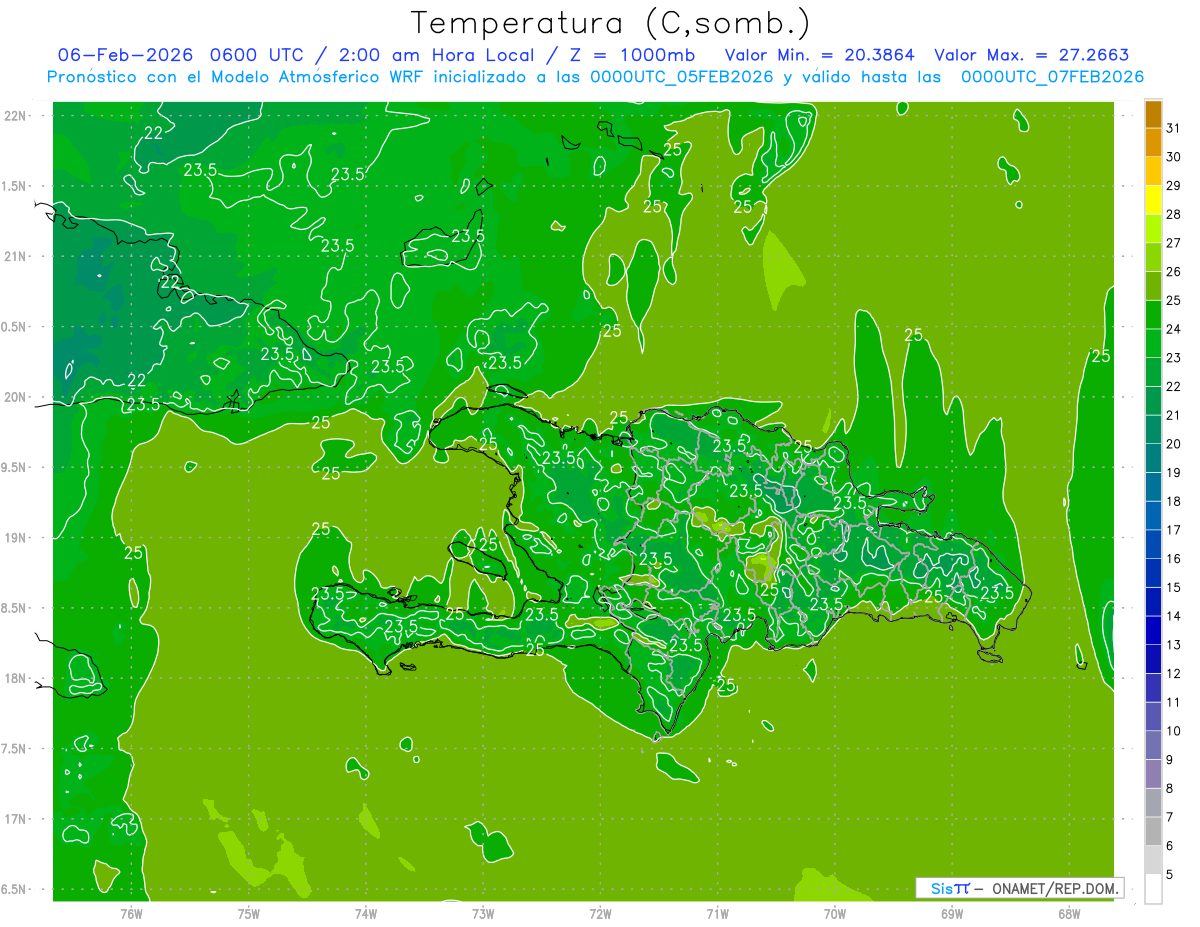Click the legend scale label "8"
The image size is (1200, 927).
1169,788
